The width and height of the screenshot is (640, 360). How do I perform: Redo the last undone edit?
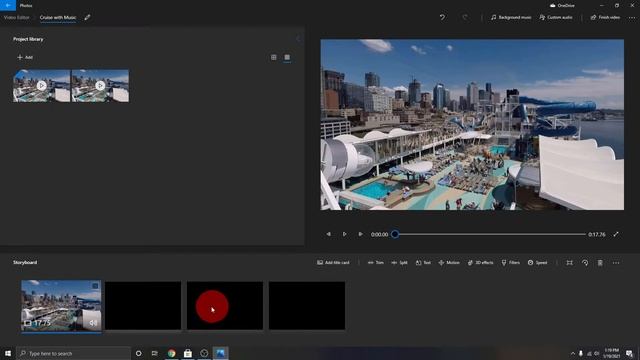(x=465, y=18)
